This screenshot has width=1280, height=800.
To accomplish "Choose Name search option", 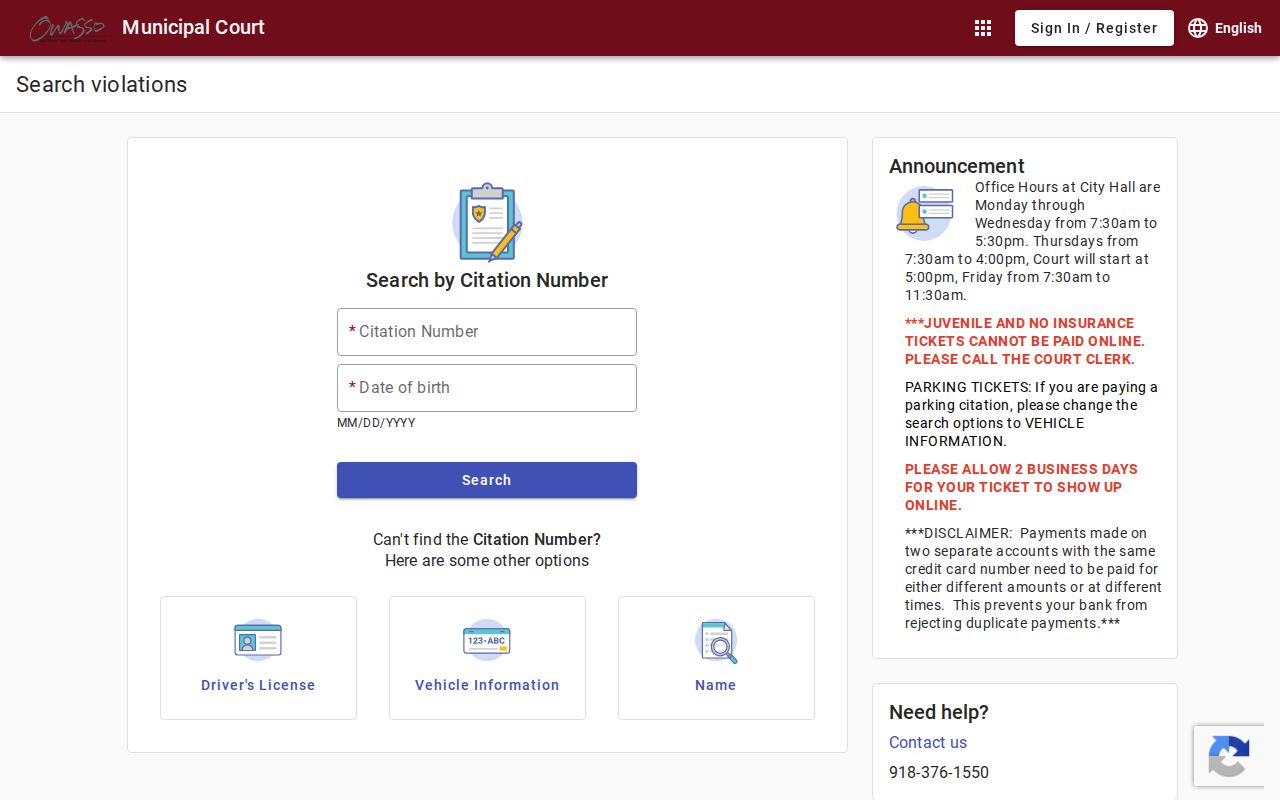I will 716,658.
